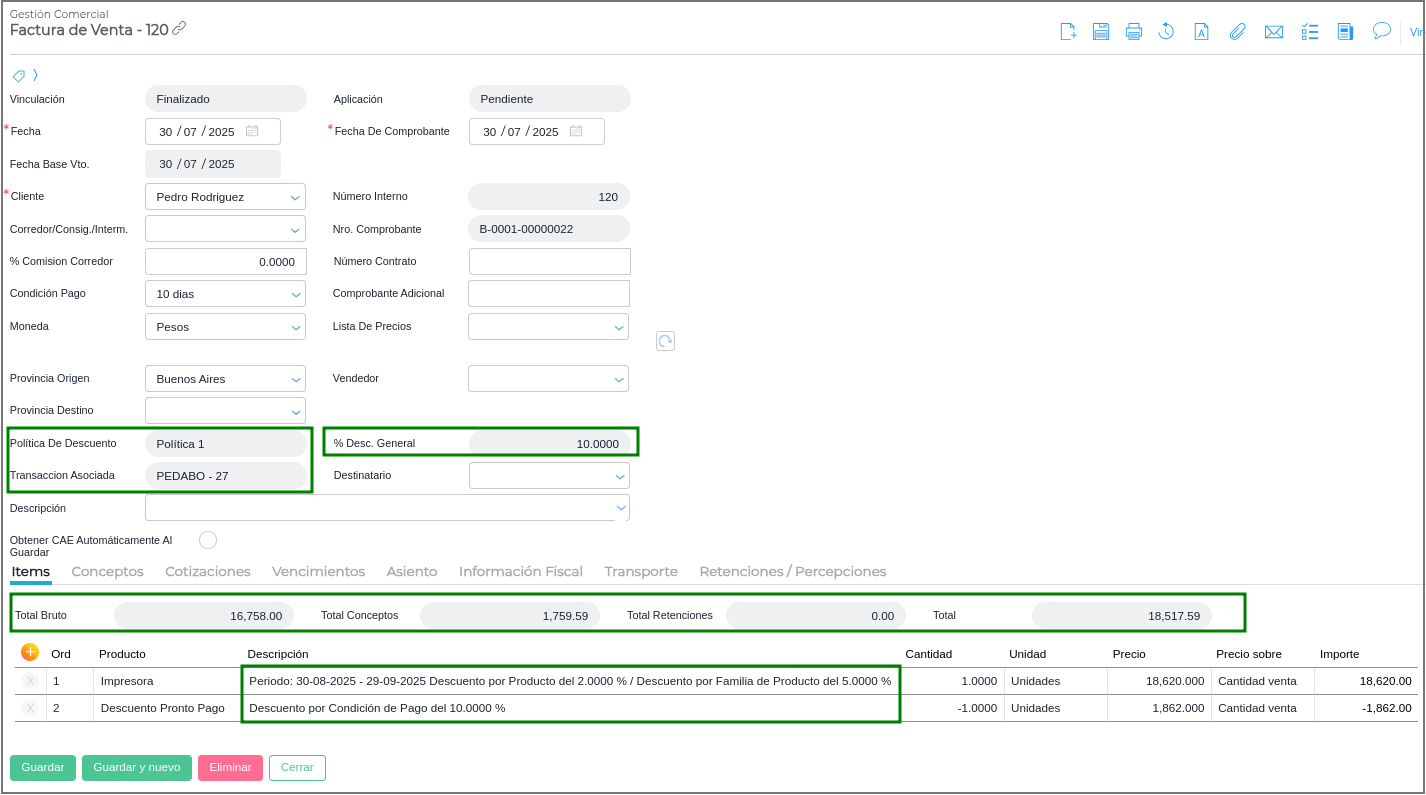The width and height of the screenshot is (1426, 795).
Task: Click the Guardar y nuevo button
Action: (137, 768)
